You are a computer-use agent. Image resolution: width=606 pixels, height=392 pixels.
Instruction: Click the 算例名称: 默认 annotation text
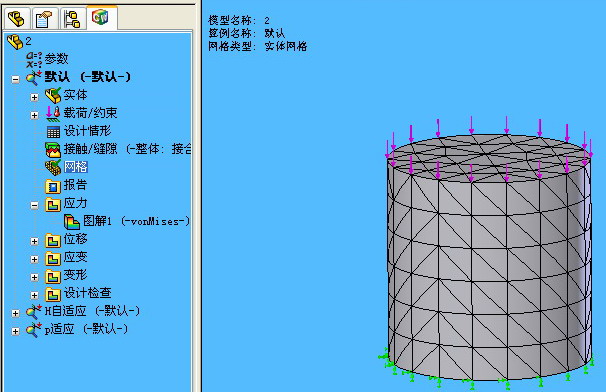click(x=247, y=33)
